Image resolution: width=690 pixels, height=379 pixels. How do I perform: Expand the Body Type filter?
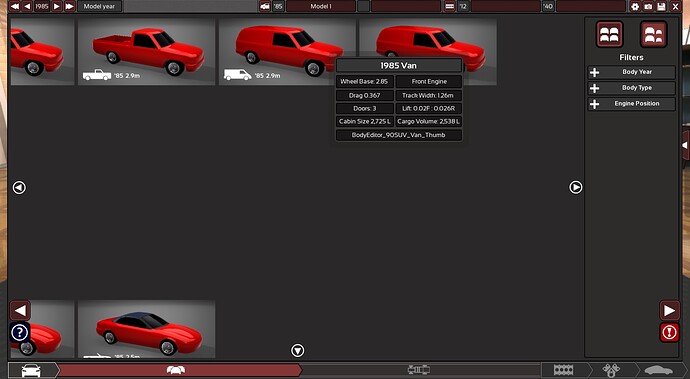click(x=631, y=88)
